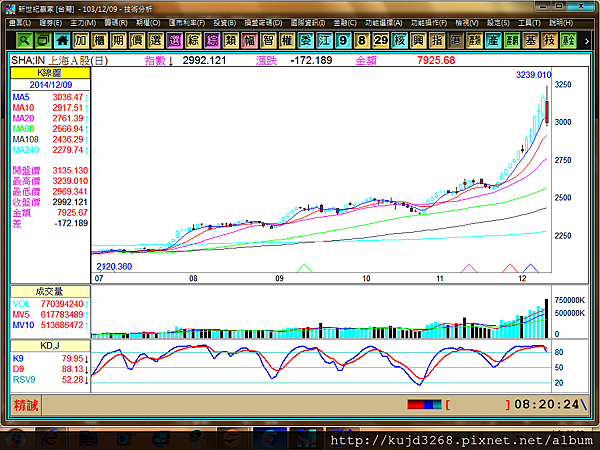Click the cyan 江 toolbar button
600x450 pixels.
pos(324,40)
